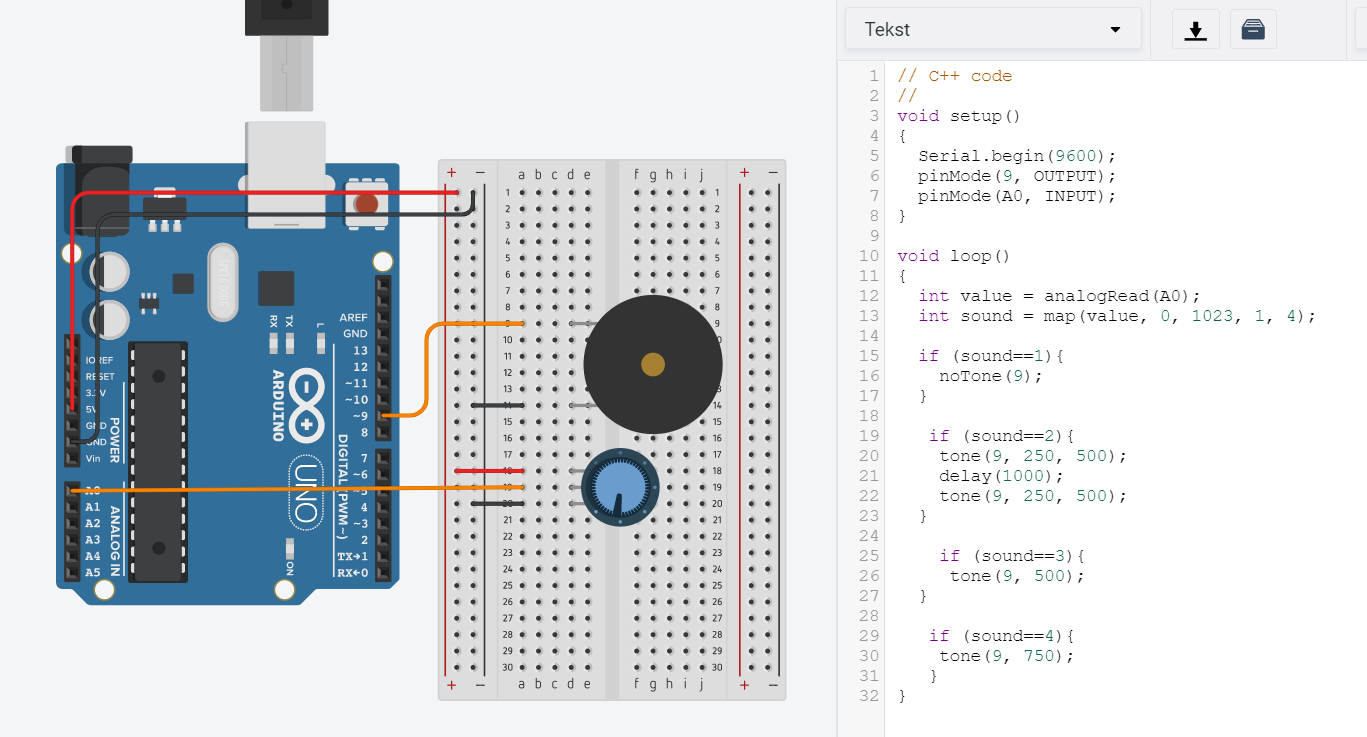Click the blue potentiometer knob

point(620,487)
